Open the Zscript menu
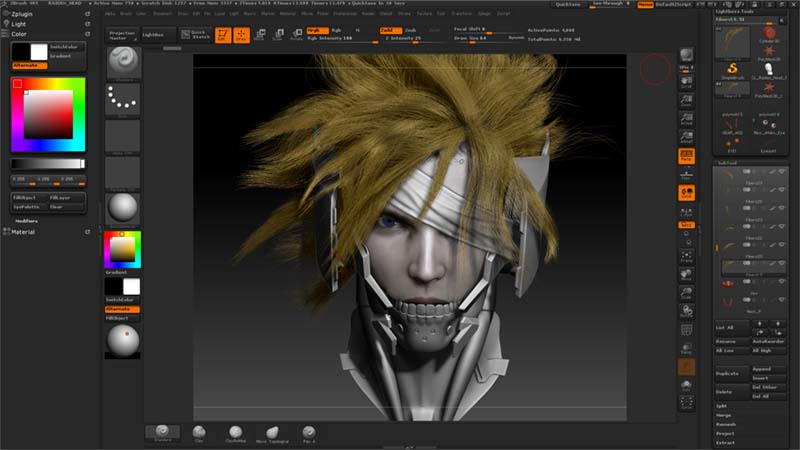Image resolution: width=800 pixels, height=450 pixels. (504, 14)
